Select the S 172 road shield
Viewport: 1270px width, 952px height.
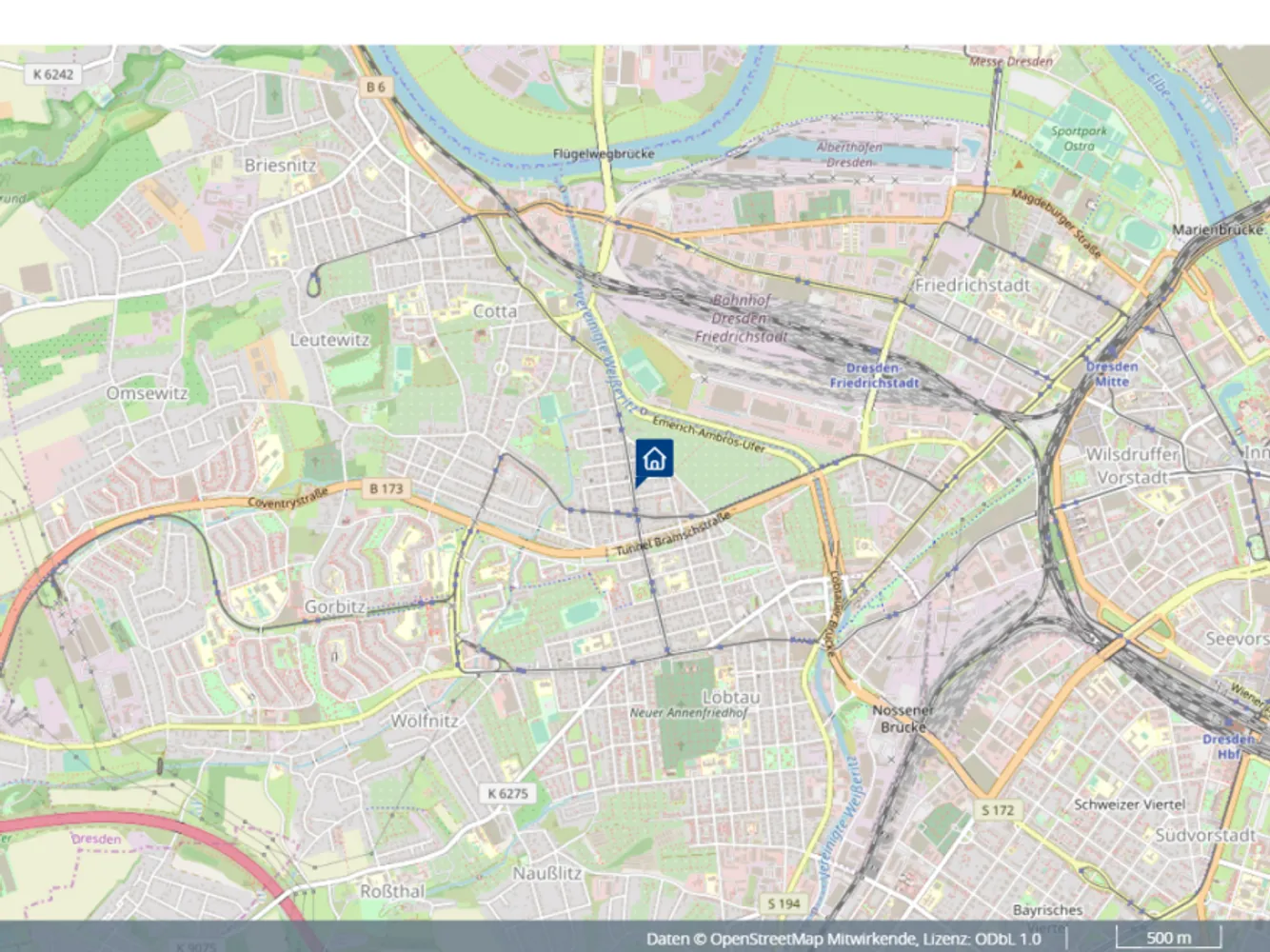[998, 810]
